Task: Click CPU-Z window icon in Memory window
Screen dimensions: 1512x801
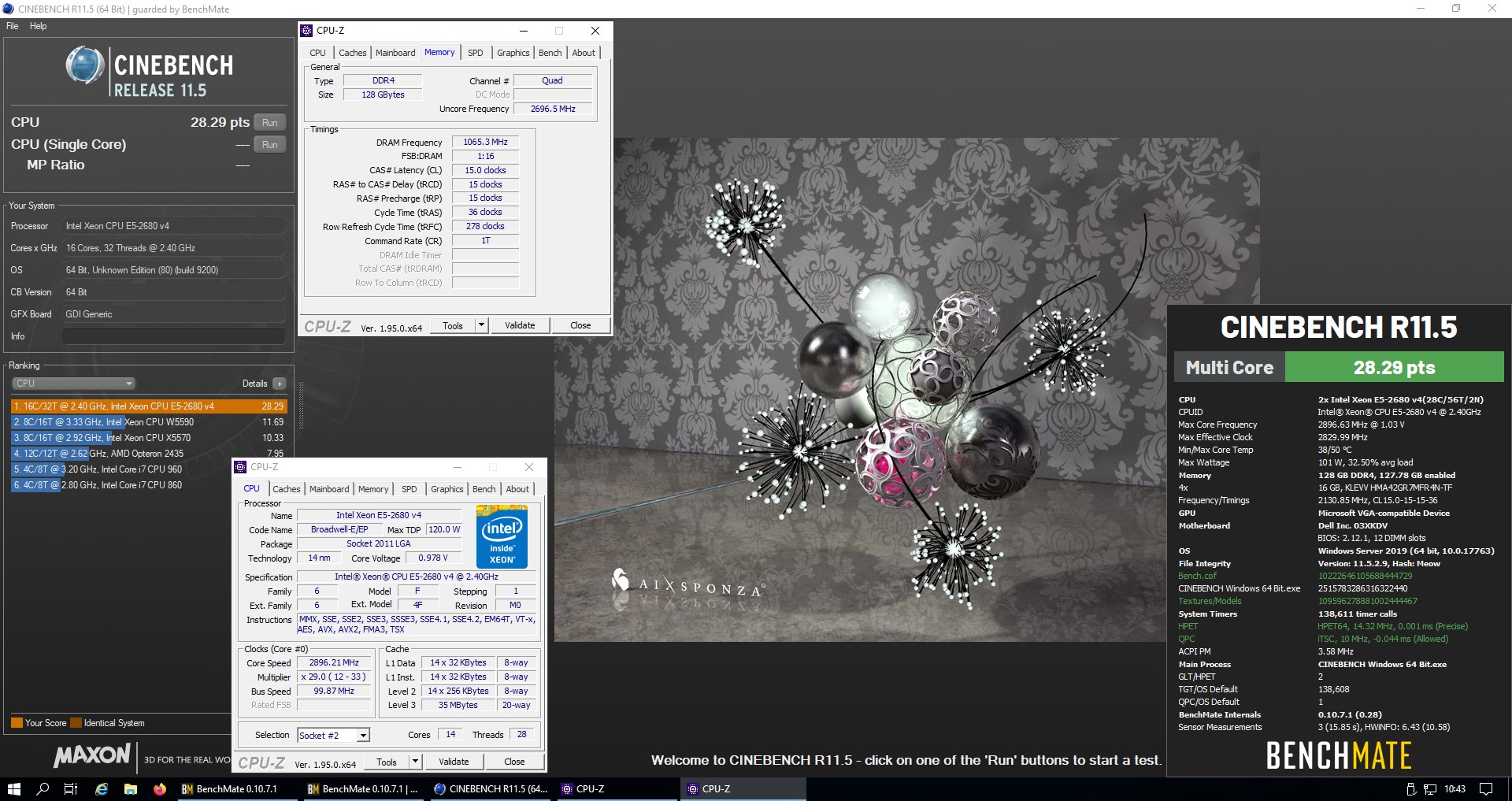Action: pyautogui.click(x=307, y=31)
